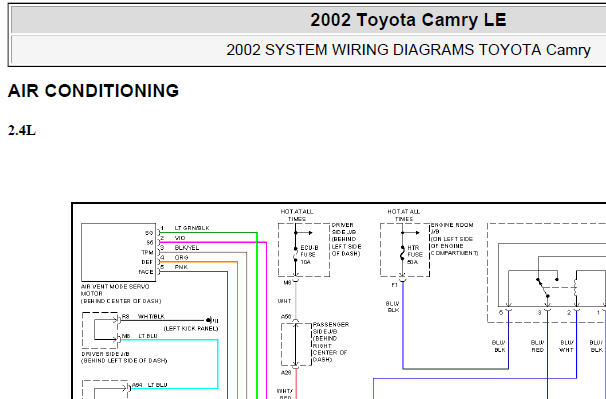Screen dimensions: 606x399
Task: Click the 'F1' connector label
Action: pyautogui.click(x=394, y=285)
